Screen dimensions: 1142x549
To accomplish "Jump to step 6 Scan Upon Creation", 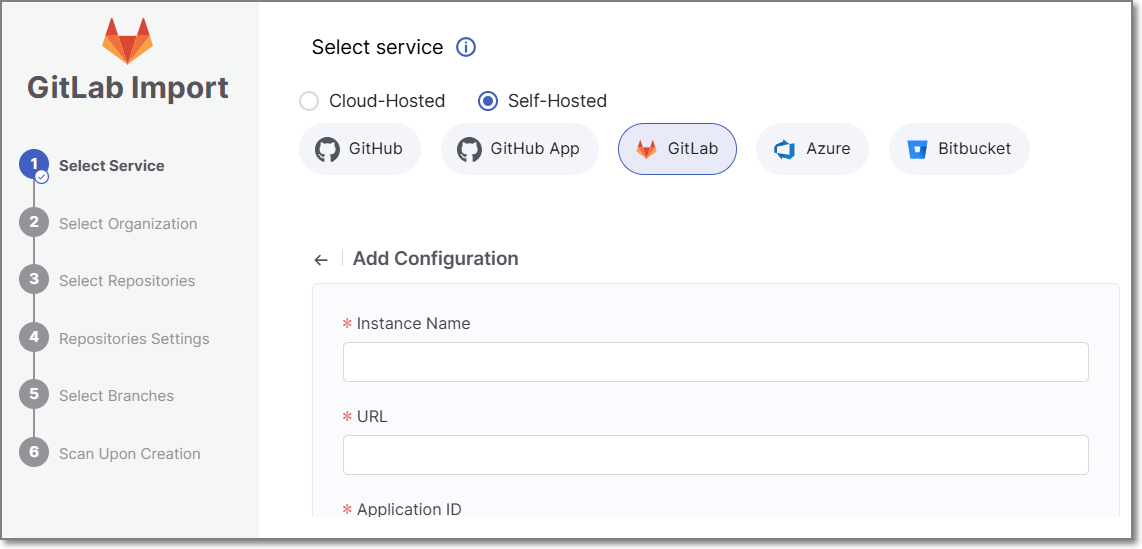I will pyautogui.click(x=130, y=454).
